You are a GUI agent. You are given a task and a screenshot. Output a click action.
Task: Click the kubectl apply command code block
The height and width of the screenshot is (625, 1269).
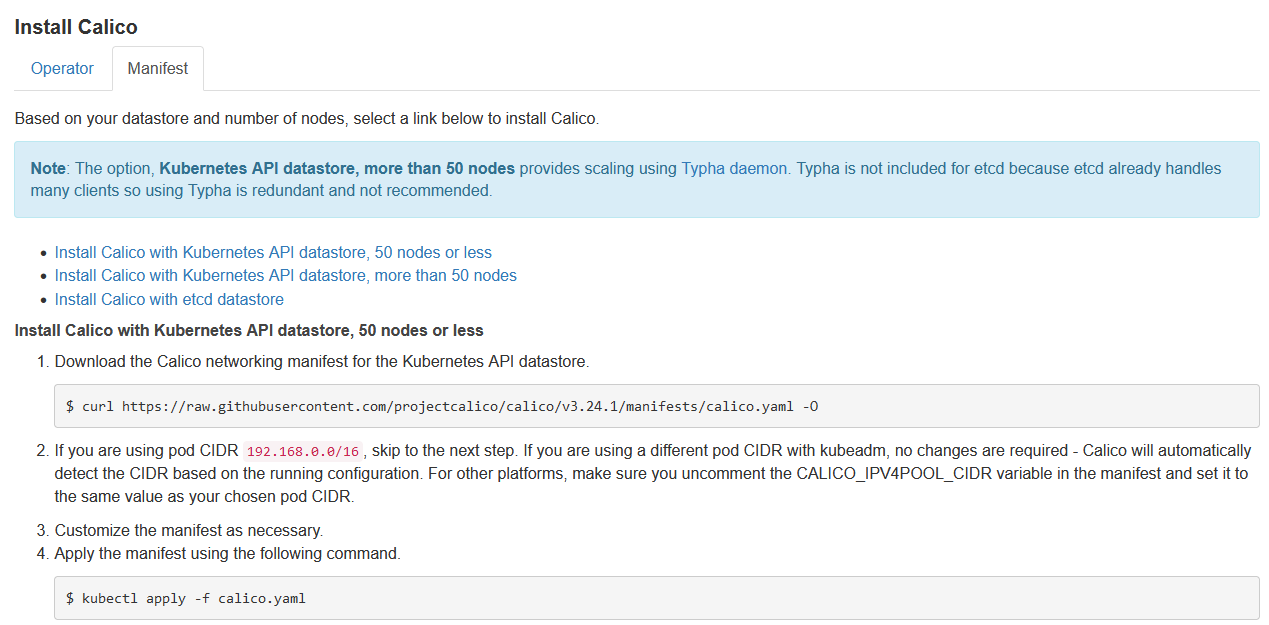[656, 598]
